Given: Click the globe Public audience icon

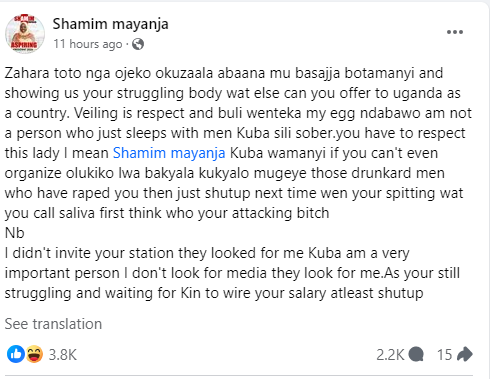Looking at the screenshot, I should 138,44.
